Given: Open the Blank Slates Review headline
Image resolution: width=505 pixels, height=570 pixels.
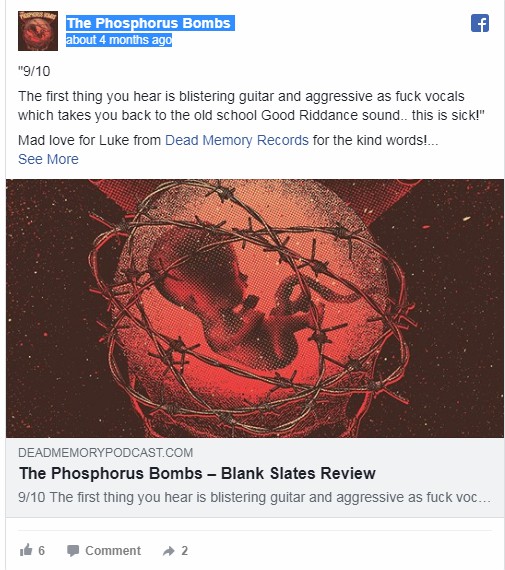Looking at the screenshot, I should click(x=197, y=473).
